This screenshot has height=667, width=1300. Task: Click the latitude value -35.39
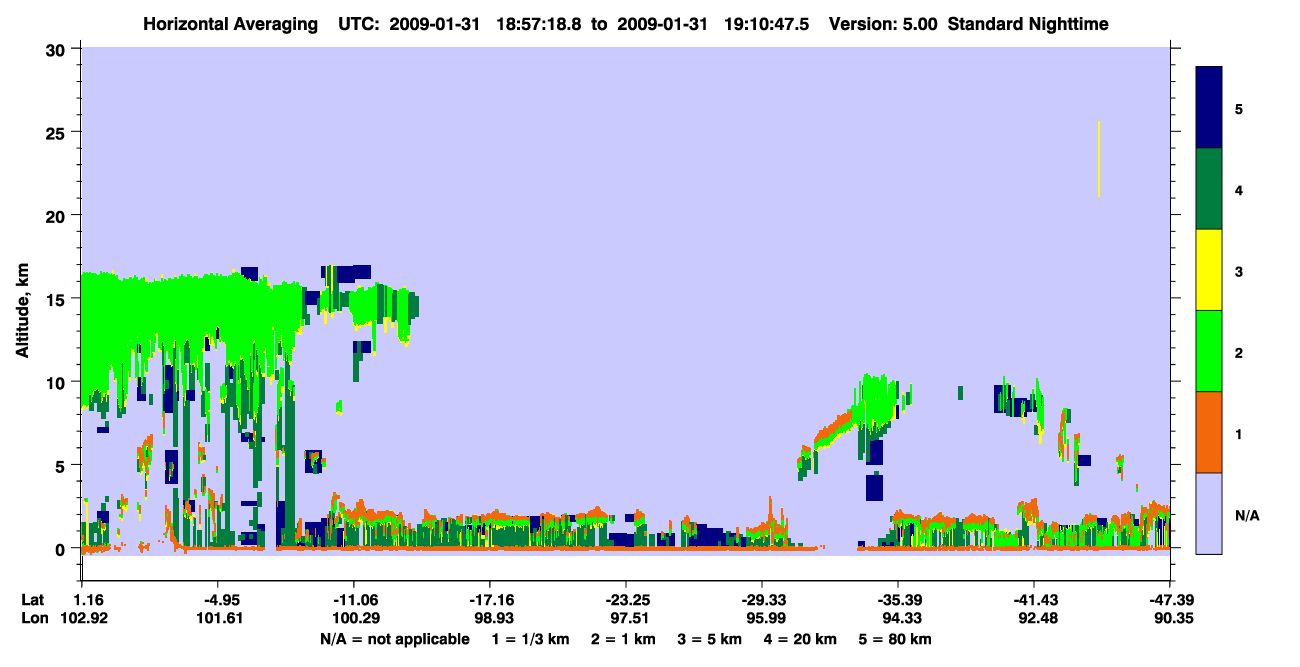(897, 600)
